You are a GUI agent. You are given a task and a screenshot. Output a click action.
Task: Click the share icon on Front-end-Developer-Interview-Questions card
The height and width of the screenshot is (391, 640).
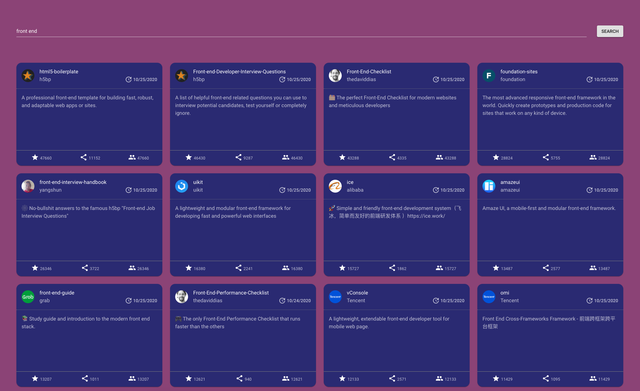point(238,157)
